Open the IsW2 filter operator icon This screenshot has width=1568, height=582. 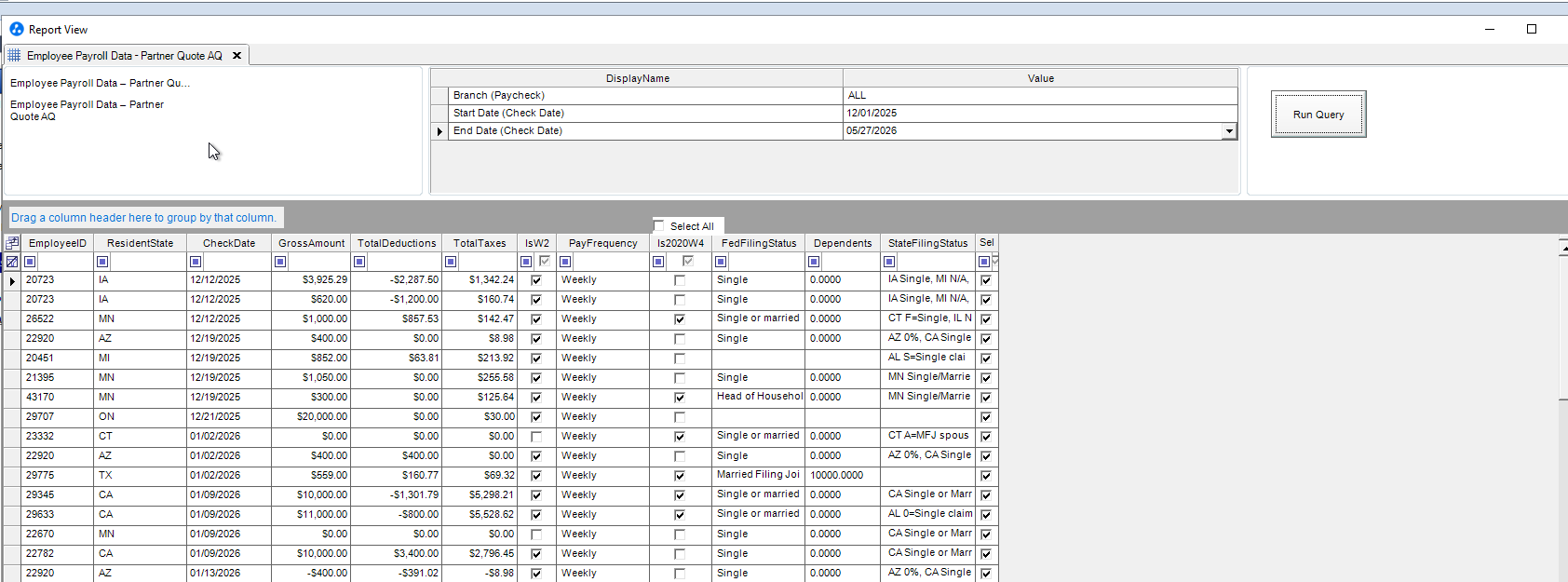(526, 262)
